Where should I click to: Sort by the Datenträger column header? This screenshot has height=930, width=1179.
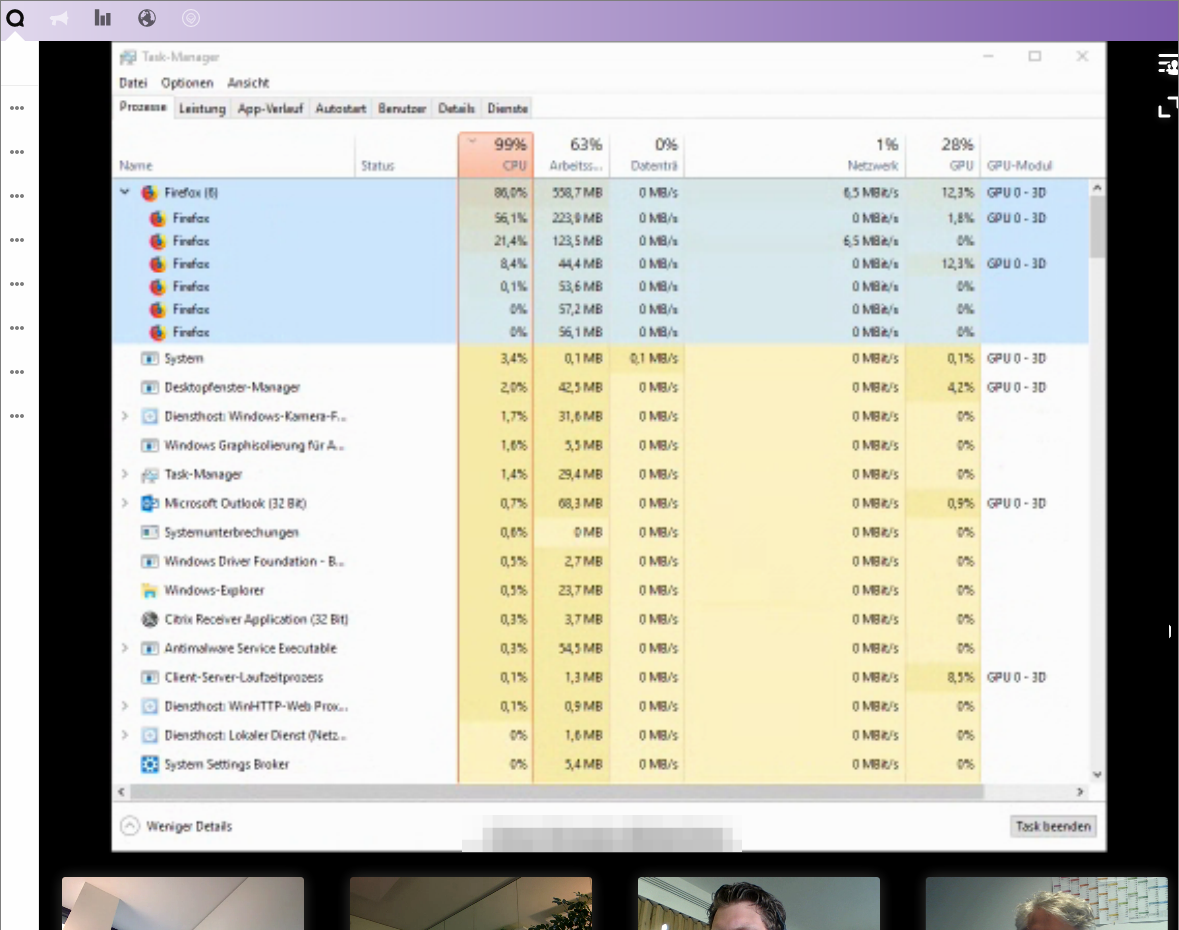point(647,155)
